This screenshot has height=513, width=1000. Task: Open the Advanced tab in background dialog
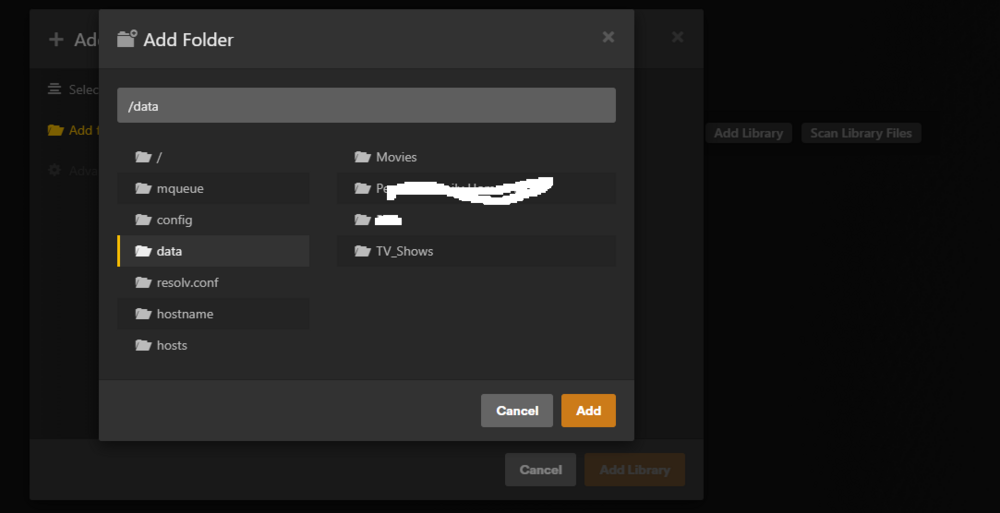73,170
